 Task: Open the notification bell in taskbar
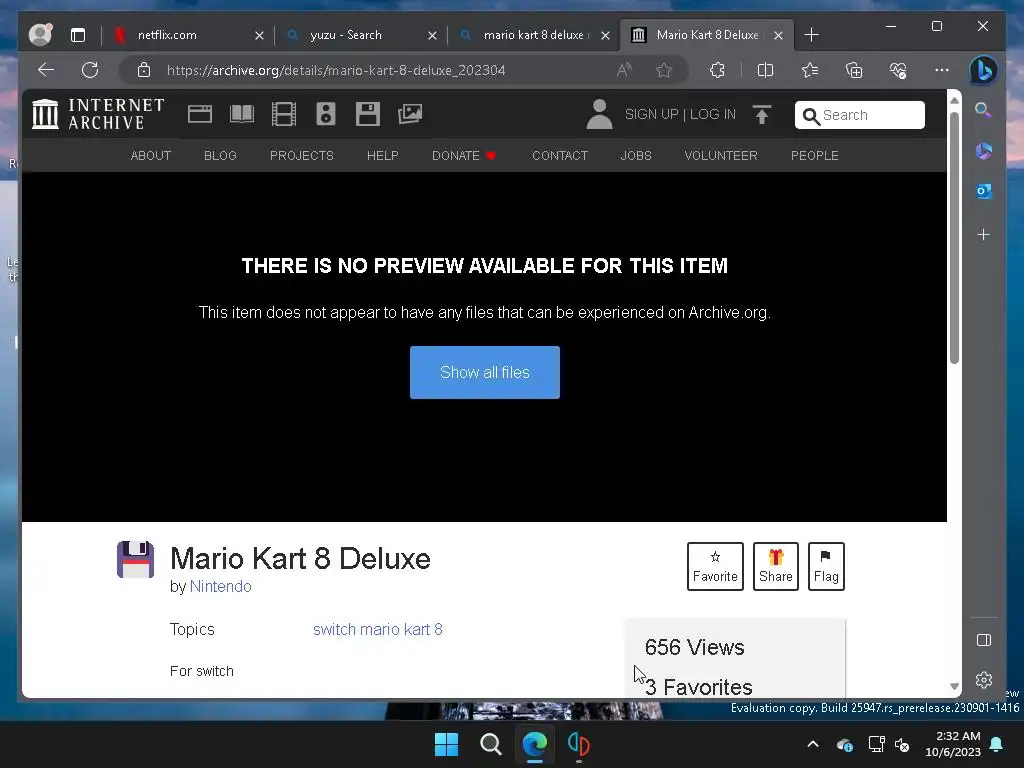(x=997, y=744)
